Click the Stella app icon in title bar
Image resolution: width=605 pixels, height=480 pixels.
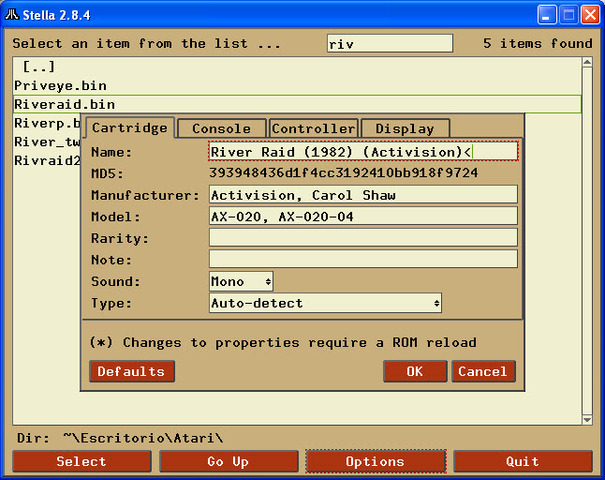(x=13, y=14)
